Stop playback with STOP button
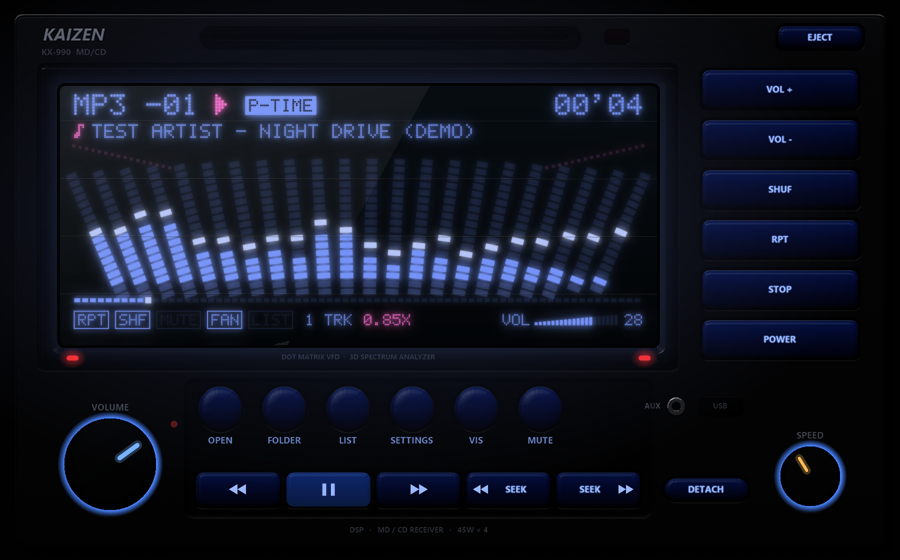This screenshot has height=560, width=900. (779, 289)
